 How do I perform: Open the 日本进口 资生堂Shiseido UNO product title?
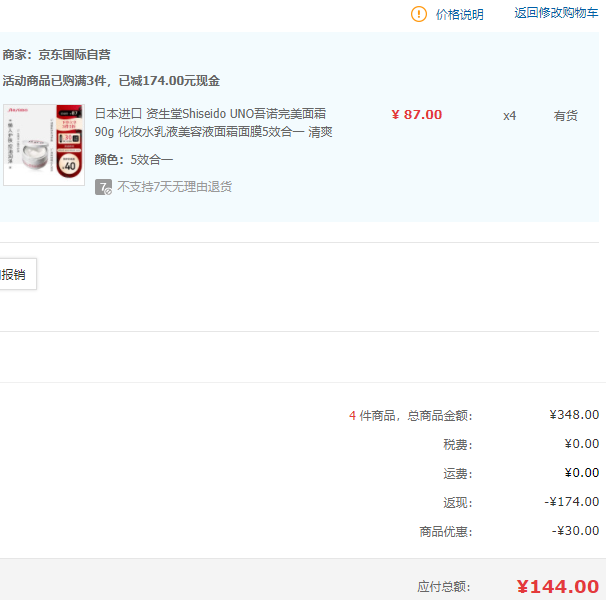point(213,123)
